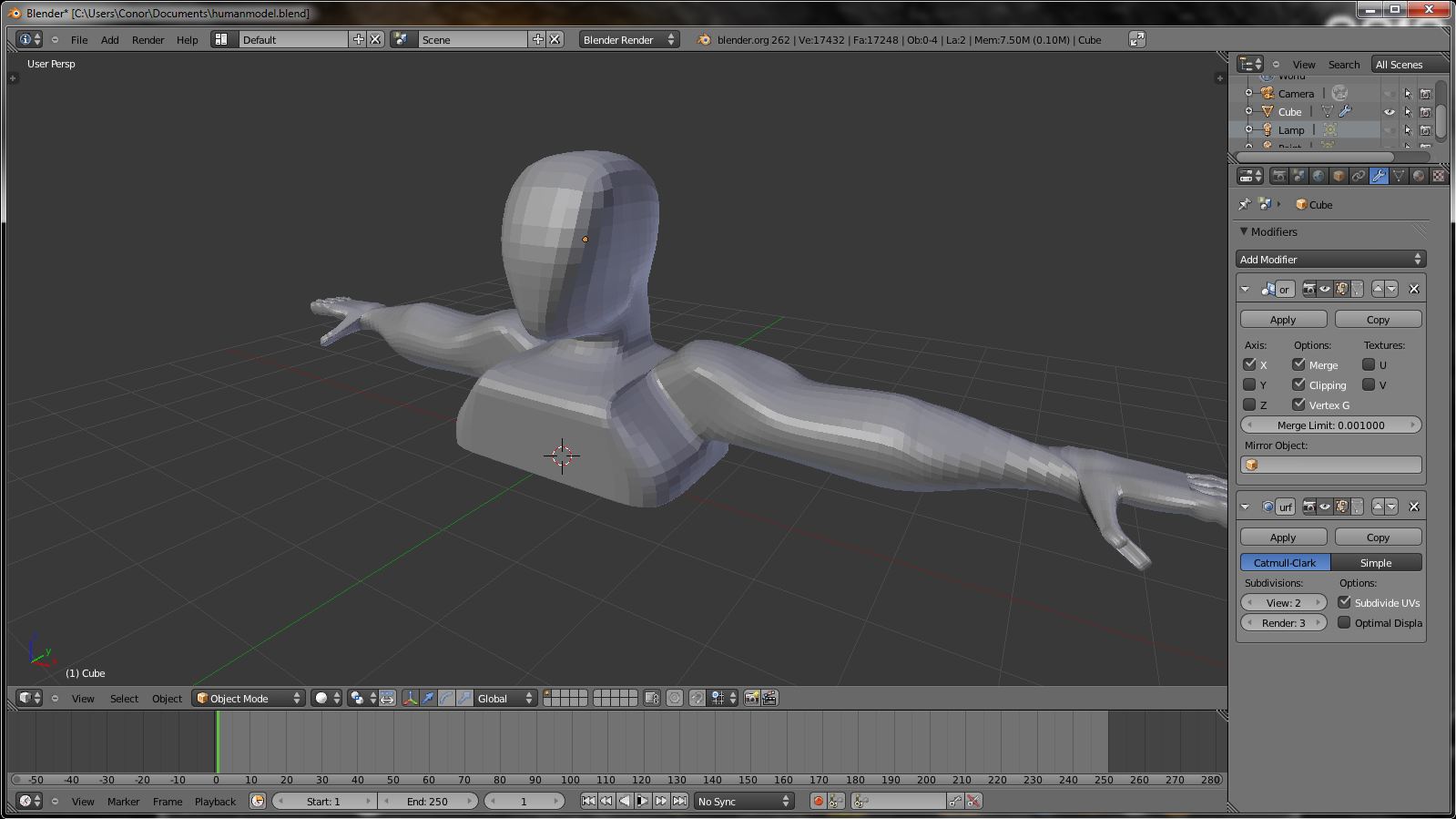Click the Mirror Object field
This screenshot has width=1456, height=819.
[1330, 465]
